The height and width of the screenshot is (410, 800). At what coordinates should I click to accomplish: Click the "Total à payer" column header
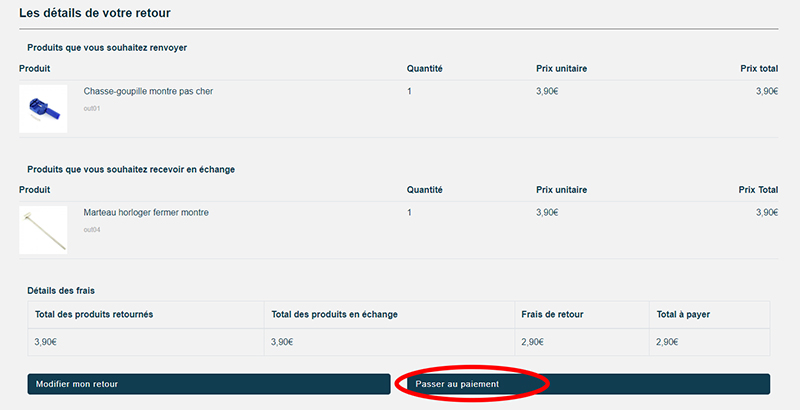[683, 315]
